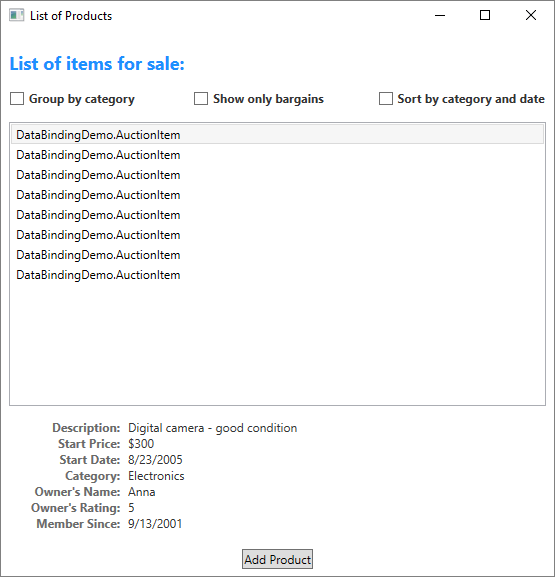Select the seventh AuctionItem entry

(x=278, y=255)
